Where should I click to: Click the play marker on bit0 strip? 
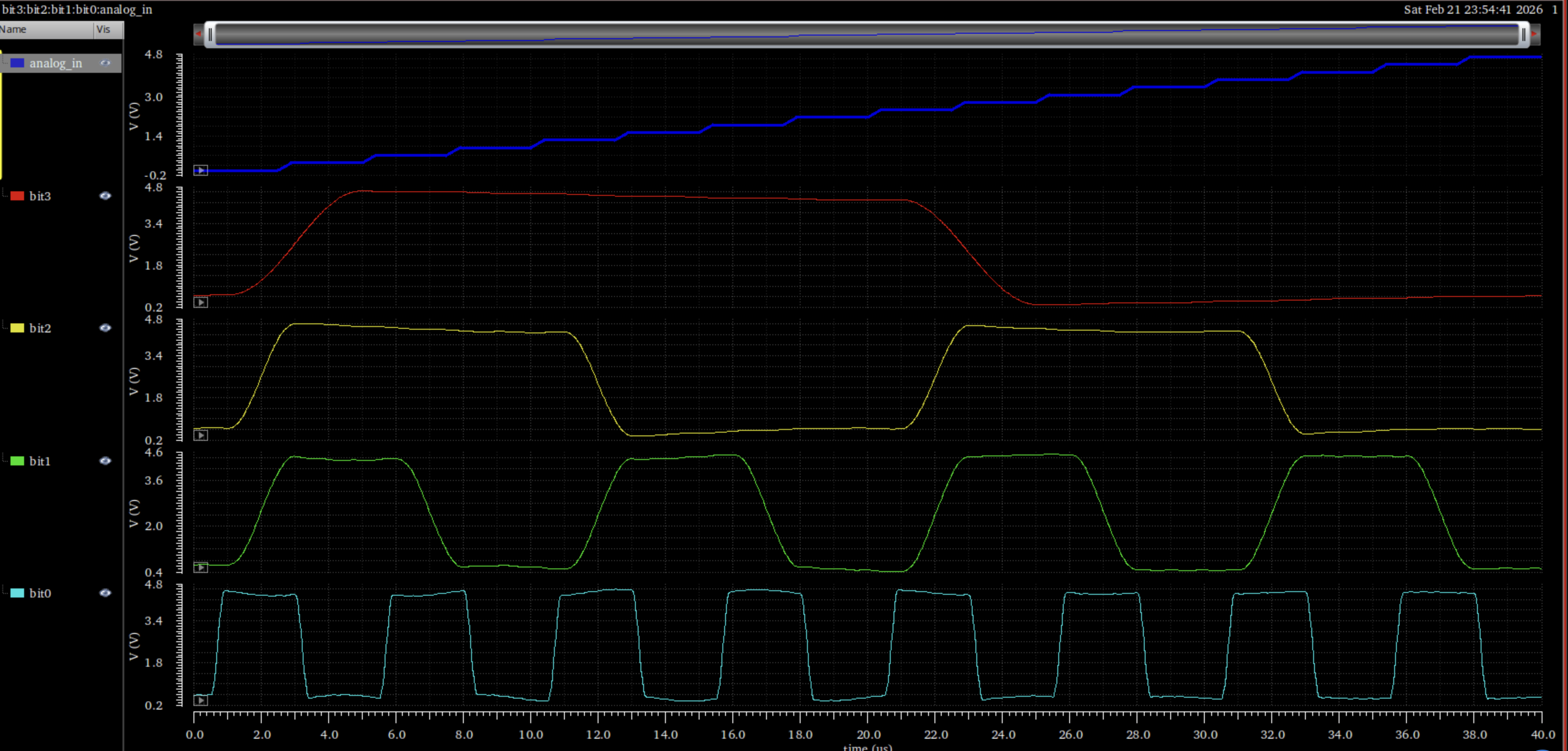click(x=200, y=700)
